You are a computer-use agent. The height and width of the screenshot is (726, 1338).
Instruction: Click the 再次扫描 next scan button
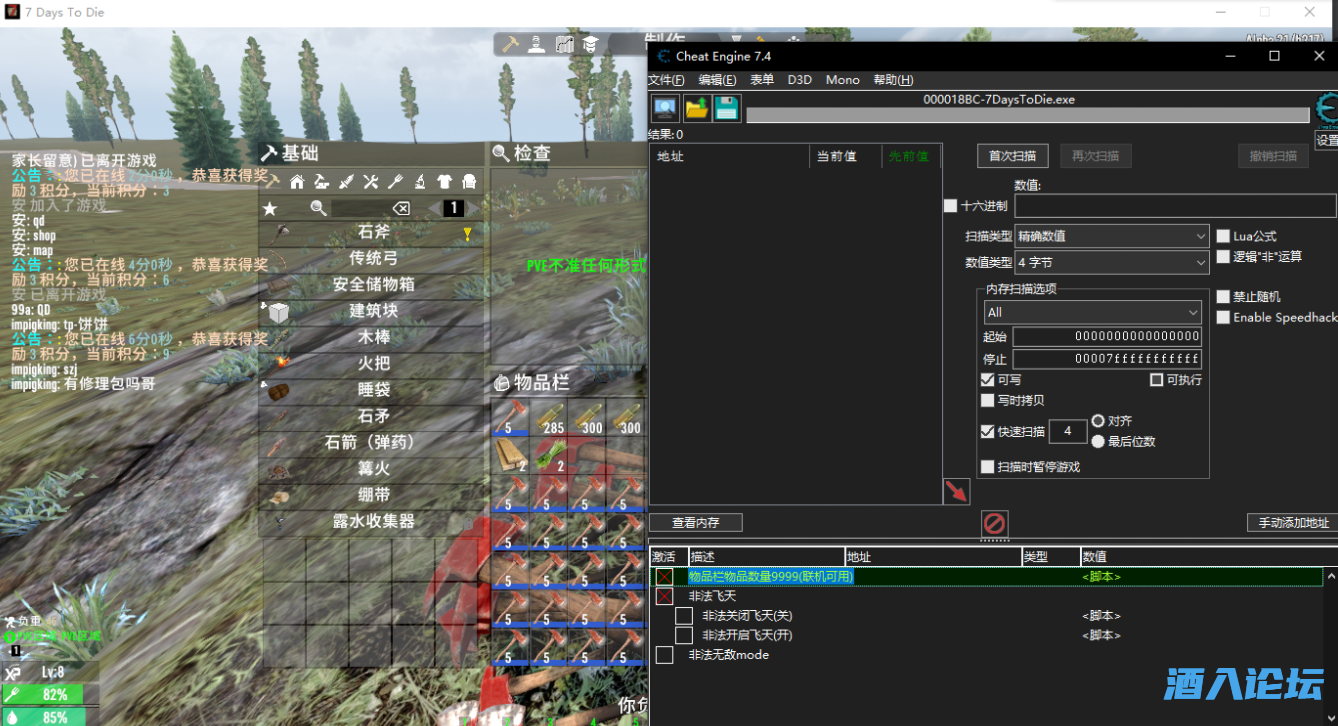(1096, 156)
